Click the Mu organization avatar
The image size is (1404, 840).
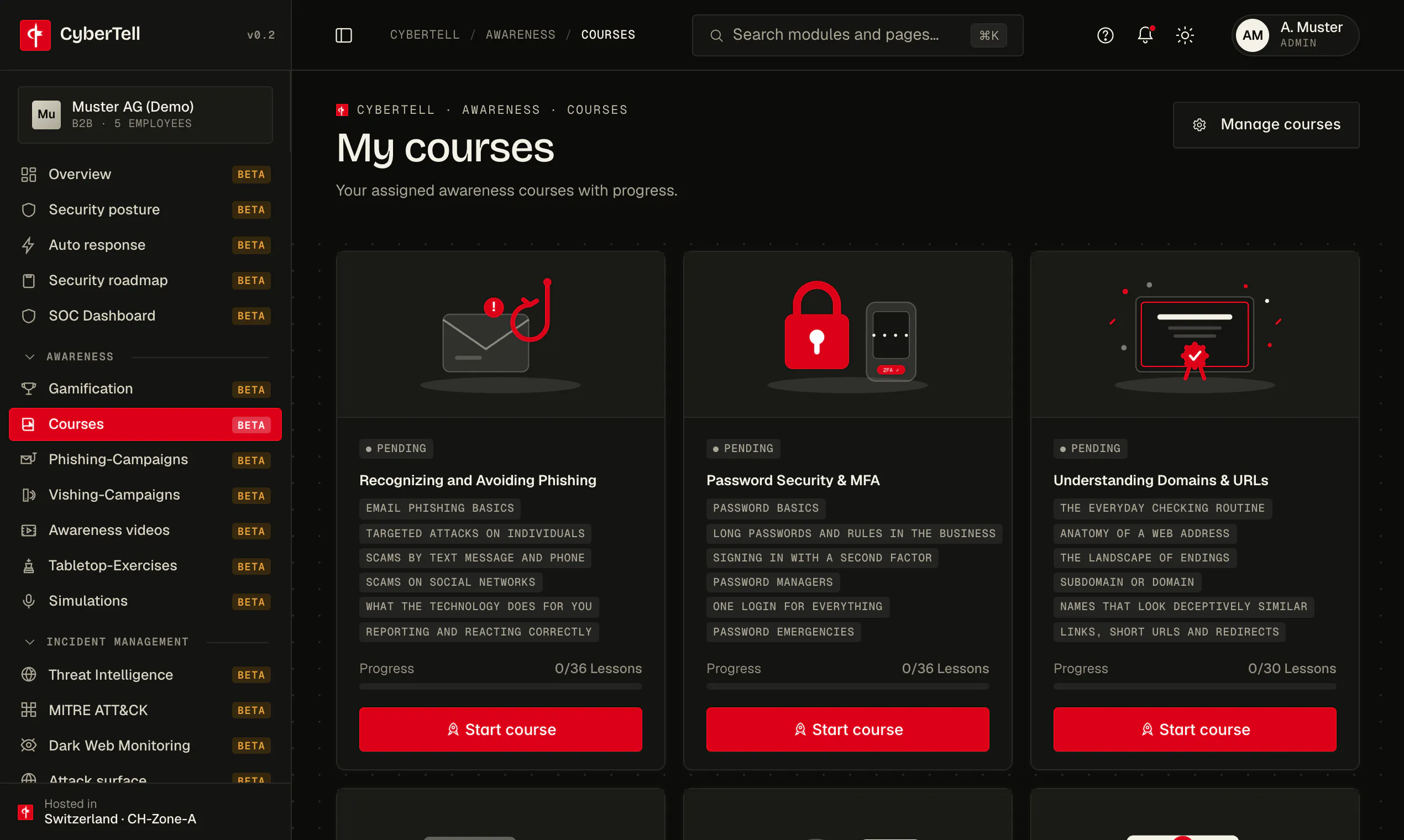point(46,115)
